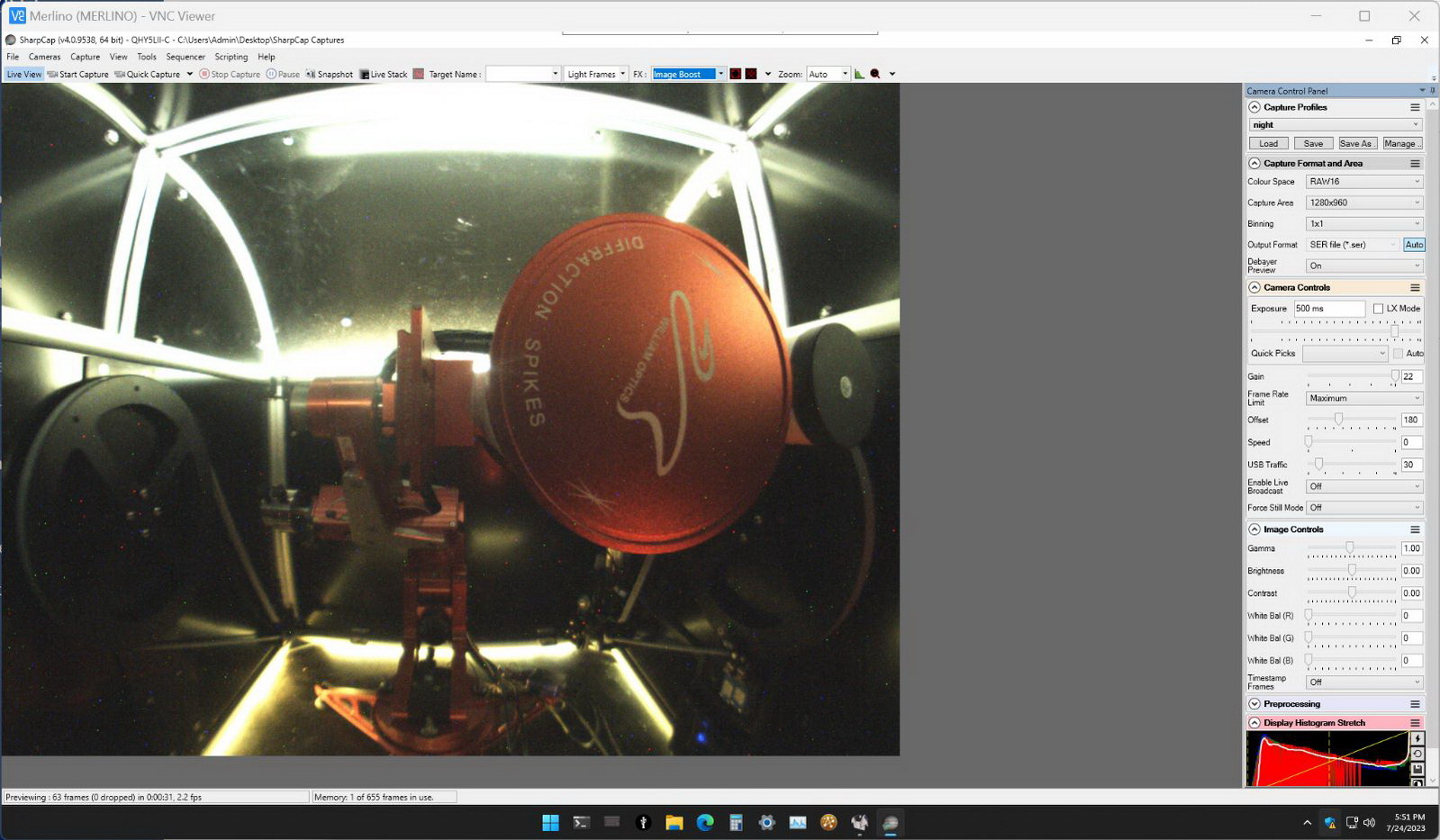
Task: Click the Save profile button
Action: tap(1314, 143)
